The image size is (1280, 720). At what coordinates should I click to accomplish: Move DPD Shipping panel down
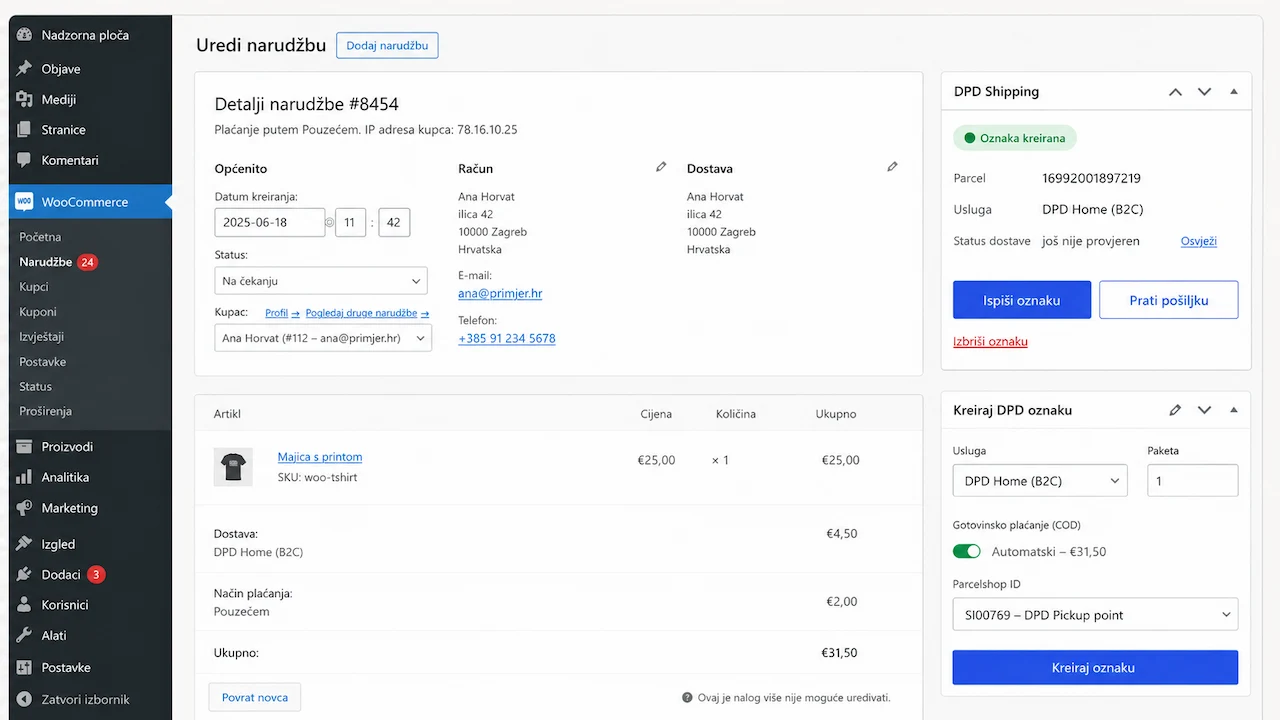coord(1204,92)
